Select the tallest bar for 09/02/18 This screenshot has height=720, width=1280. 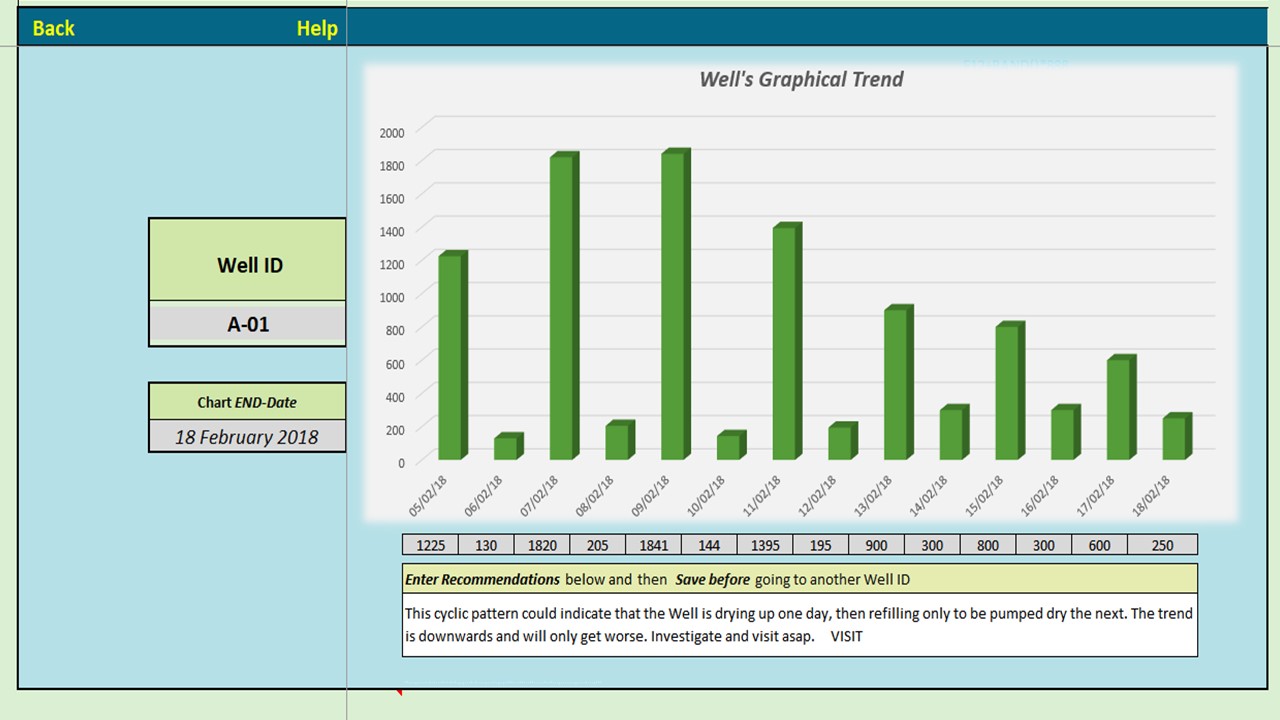tap(673, 300)
